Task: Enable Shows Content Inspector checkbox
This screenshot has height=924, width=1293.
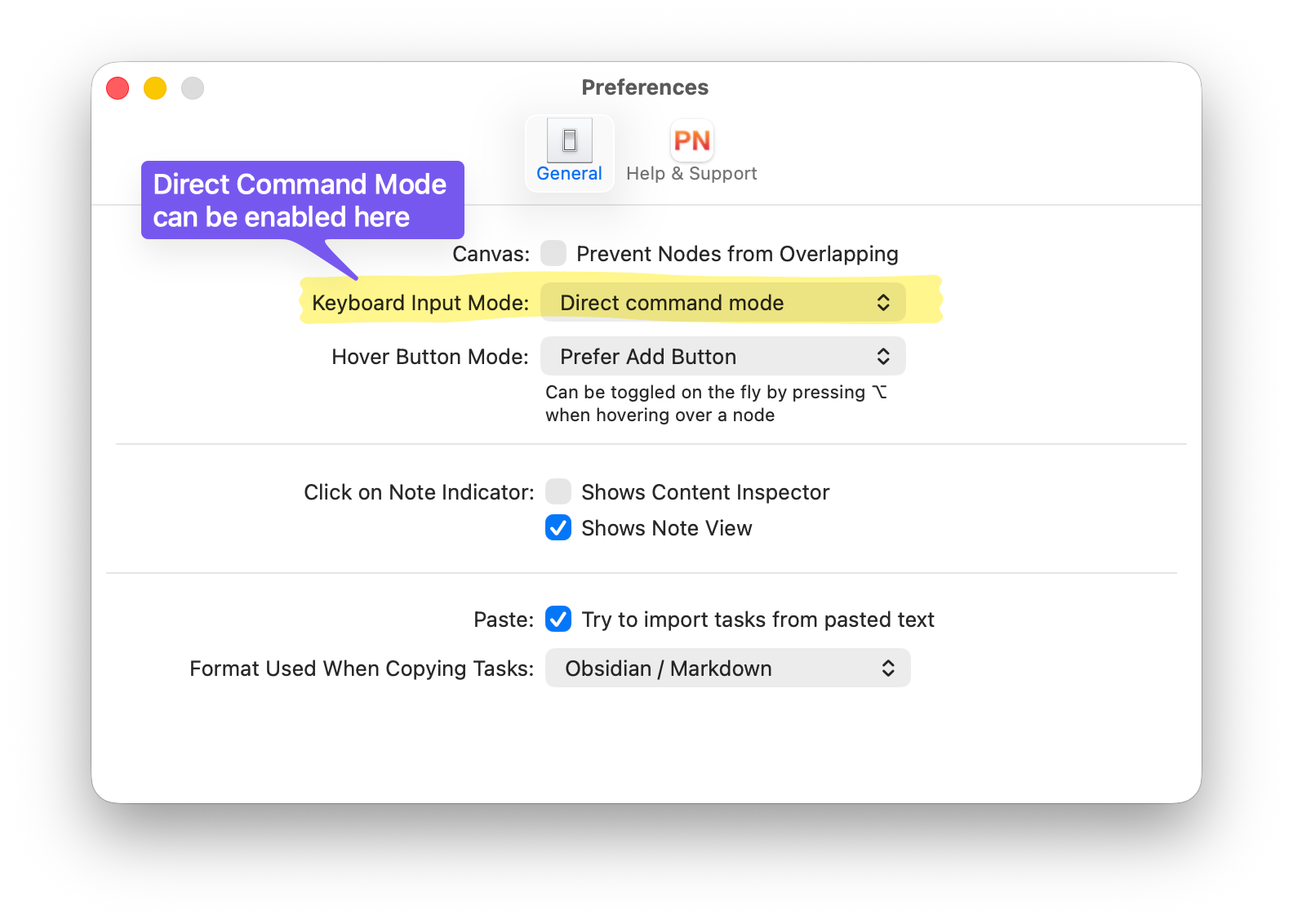Action: pyautogui.click(x=558, y=491)
